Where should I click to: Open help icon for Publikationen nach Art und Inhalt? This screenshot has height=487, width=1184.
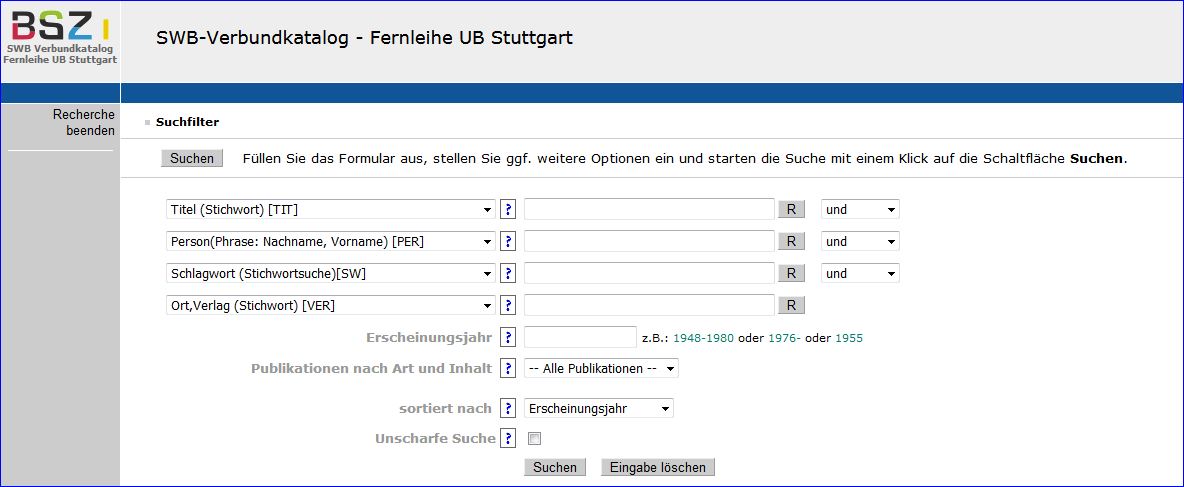point(508,368)
